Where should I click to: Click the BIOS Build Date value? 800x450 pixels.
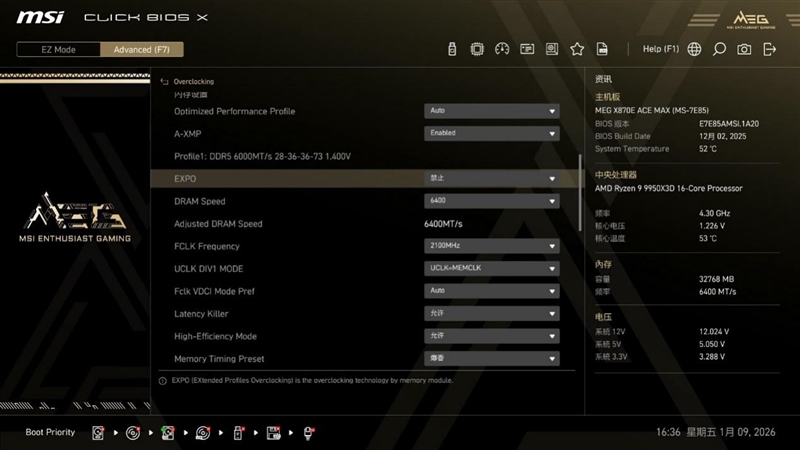point(722,136)
